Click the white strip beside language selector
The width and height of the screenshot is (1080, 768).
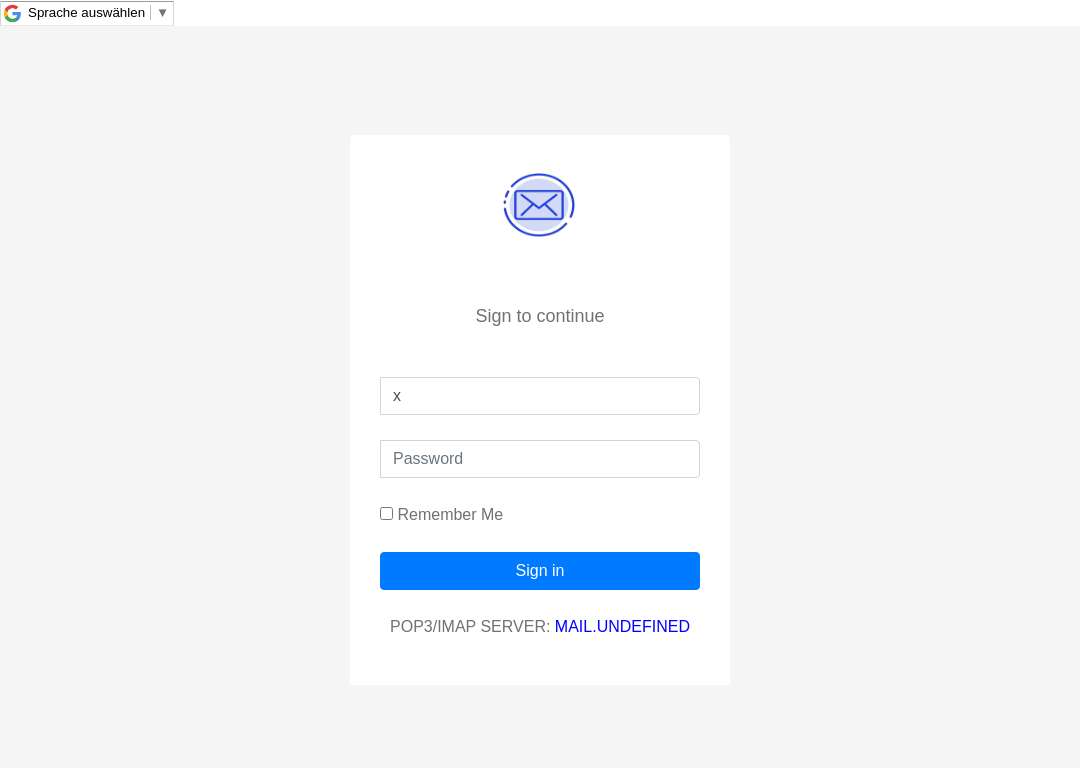pyautogui.click(x=620, y=13)
